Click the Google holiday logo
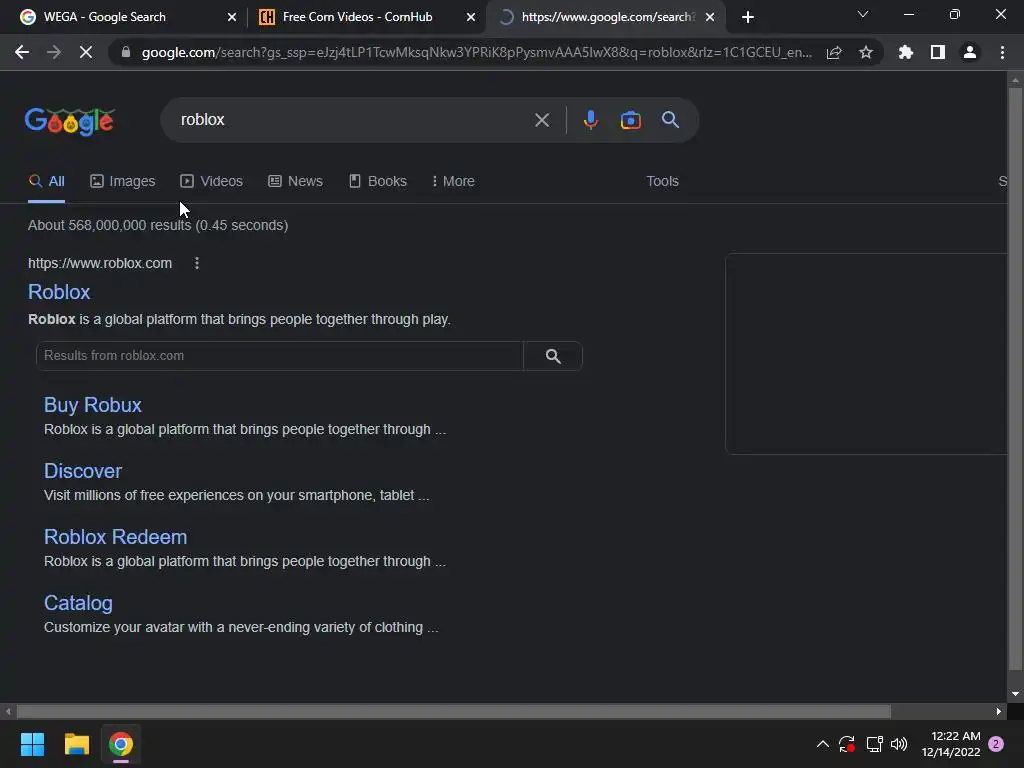 click(x=70, y=121)
